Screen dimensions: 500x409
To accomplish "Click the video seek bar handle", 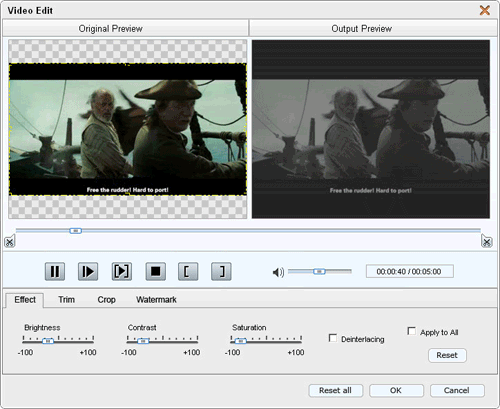I will [75, 231].
